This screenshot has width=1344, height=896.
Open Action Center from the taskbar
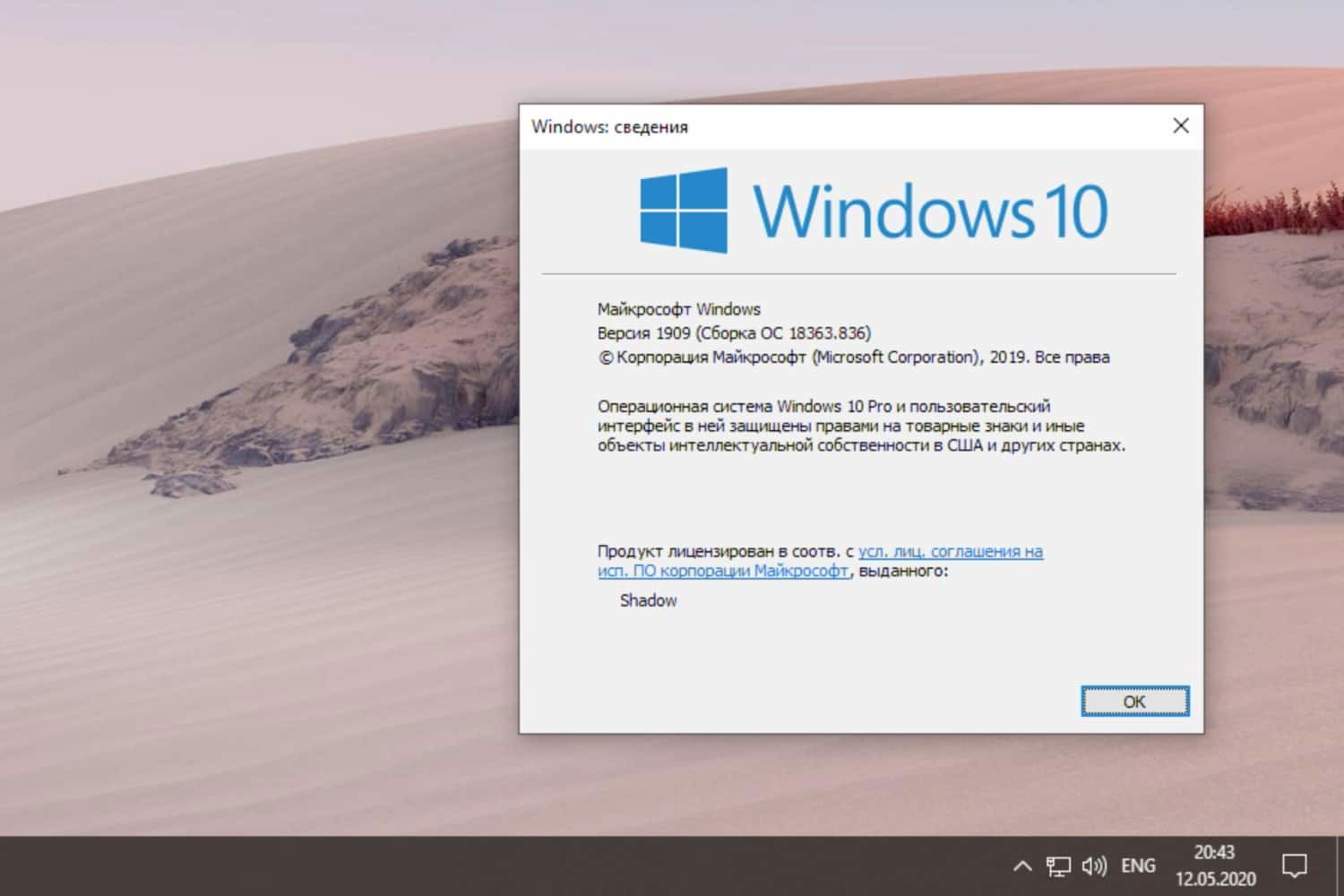point(1297,865)
